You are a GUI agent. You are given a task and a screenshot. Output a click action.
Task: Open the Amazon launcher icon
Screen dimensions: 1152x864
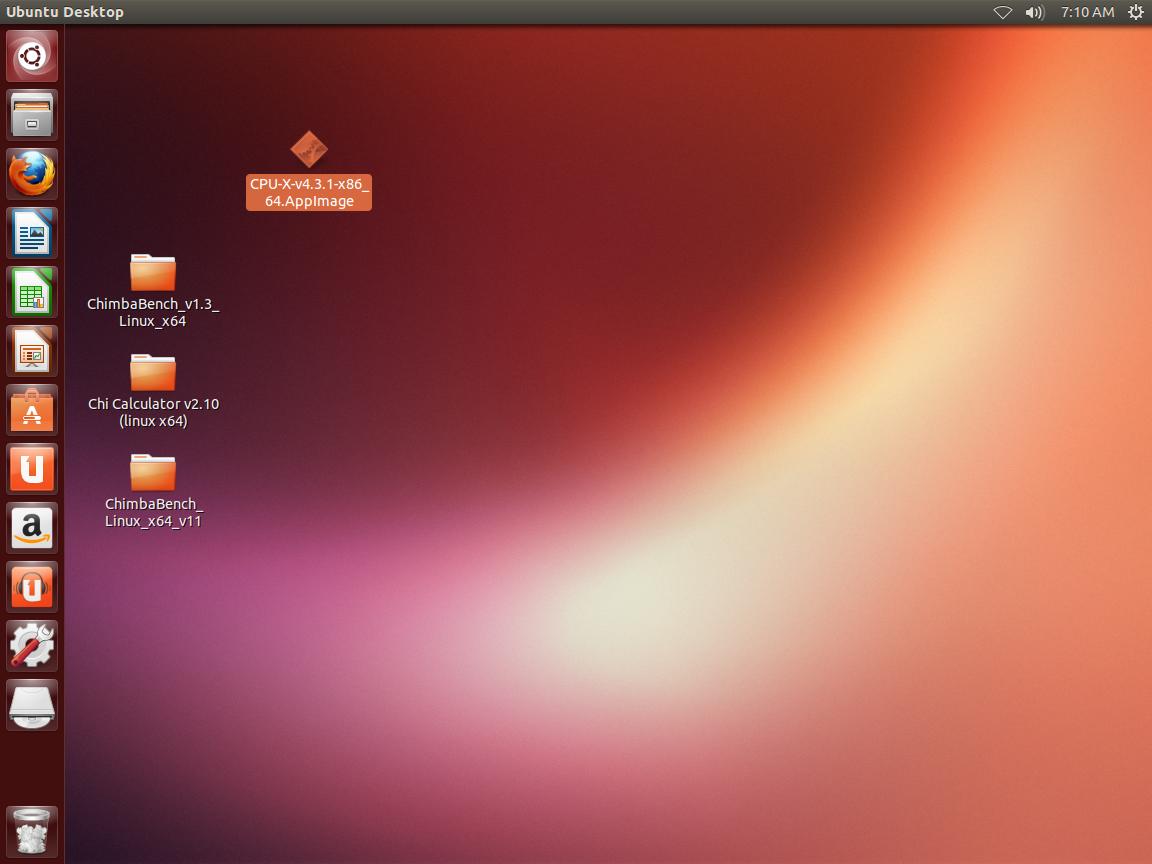point(32,528)
